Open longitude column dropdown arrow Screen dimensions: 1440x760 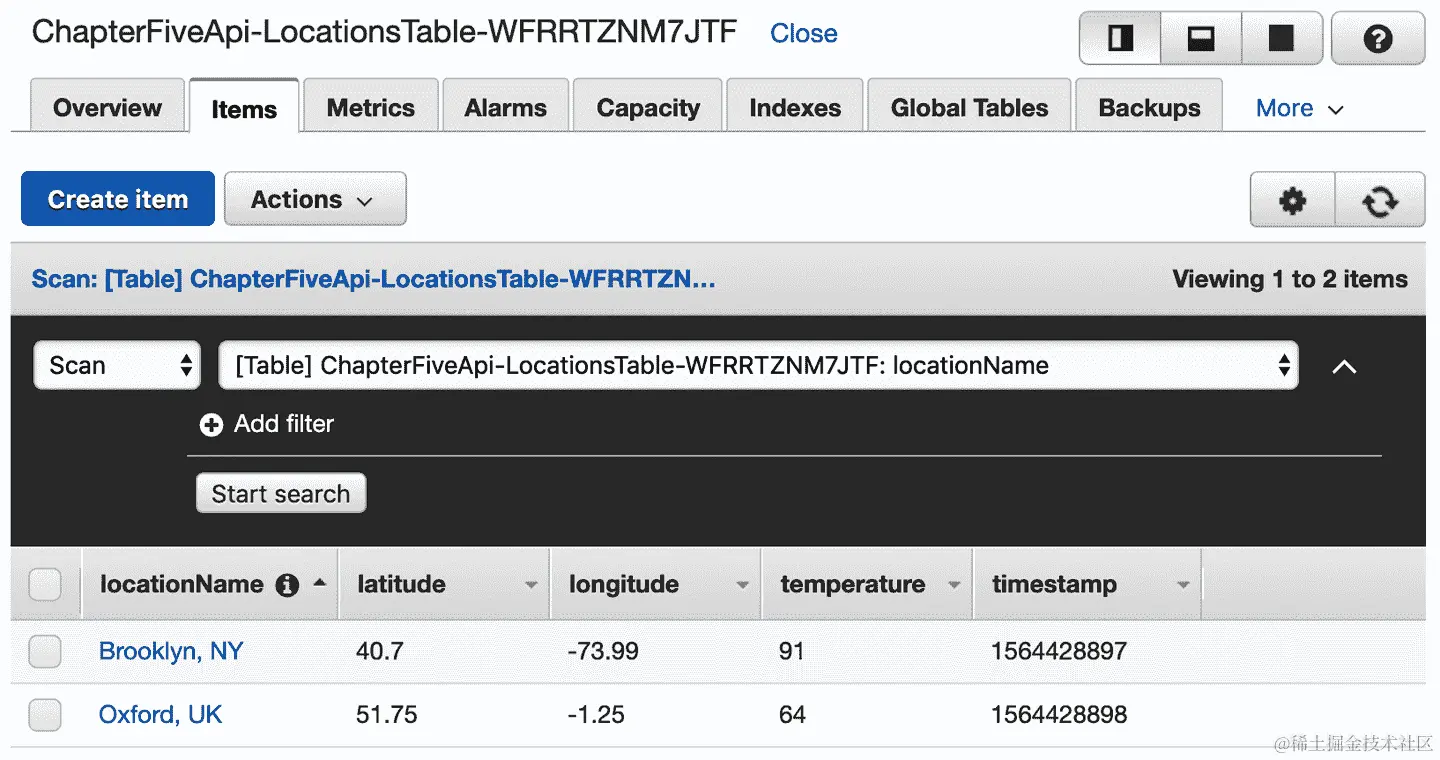coord(742,585)
